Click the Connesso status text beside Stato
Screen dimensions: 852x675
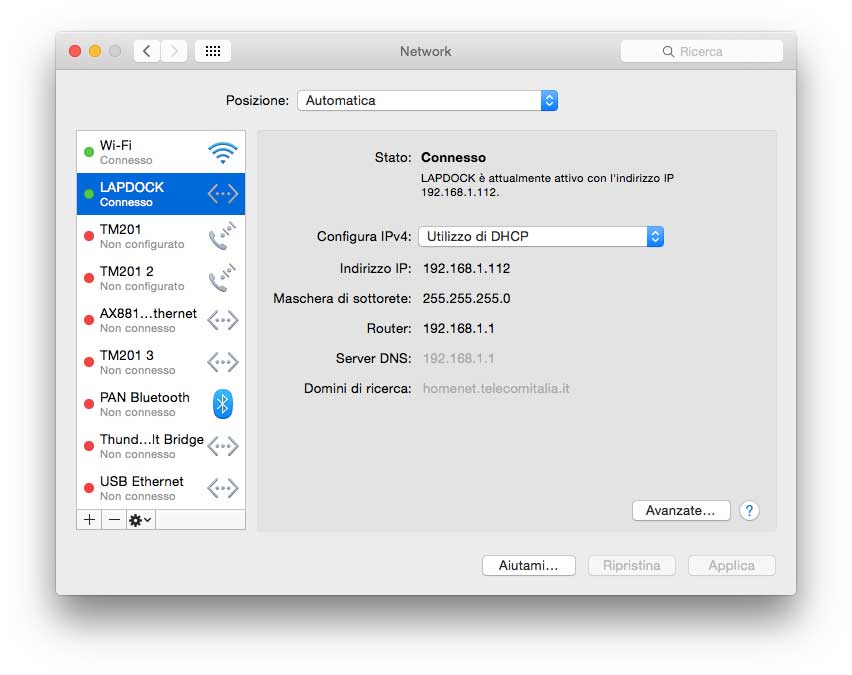453,158
